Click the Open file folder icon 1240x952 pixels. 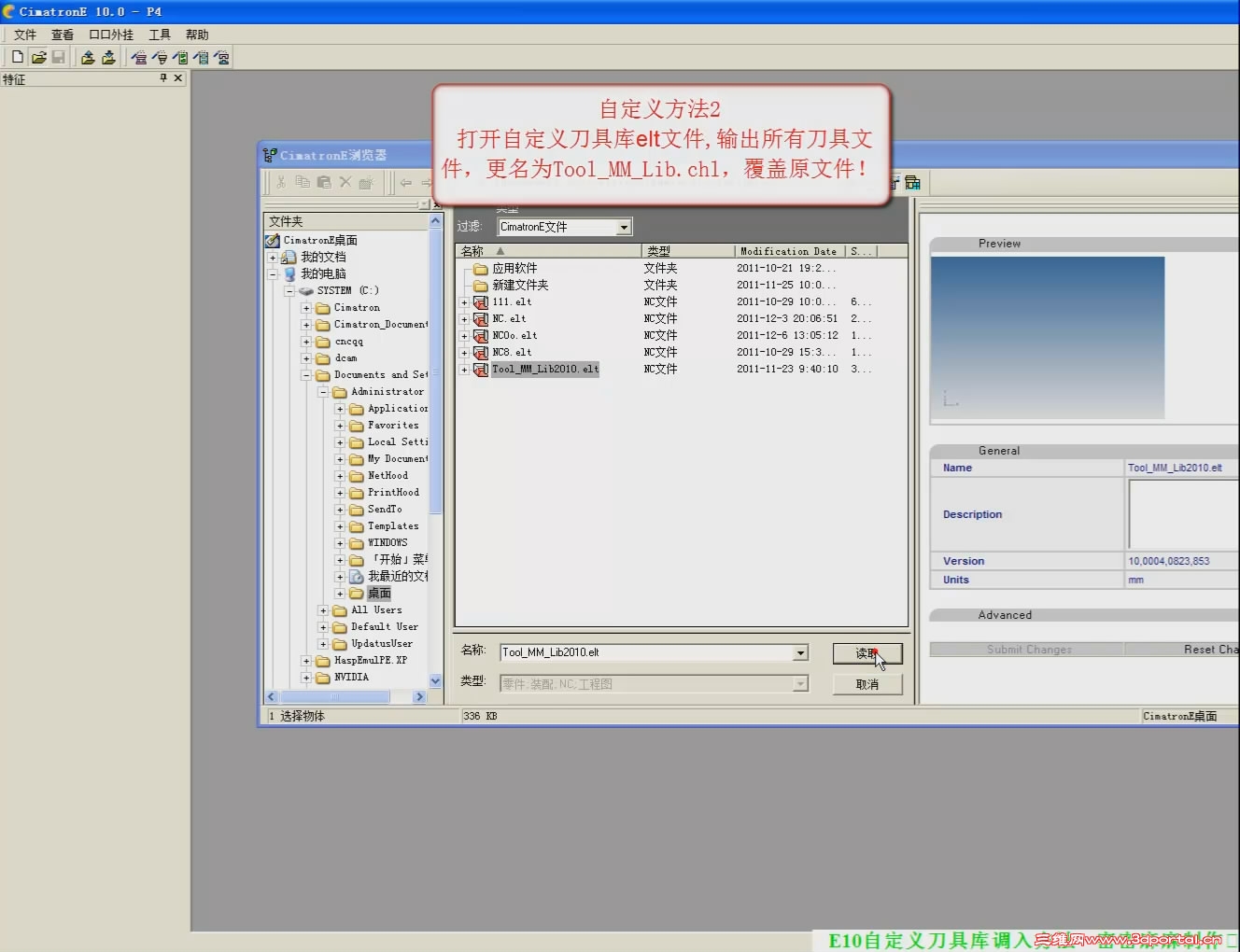click(38, 57)
